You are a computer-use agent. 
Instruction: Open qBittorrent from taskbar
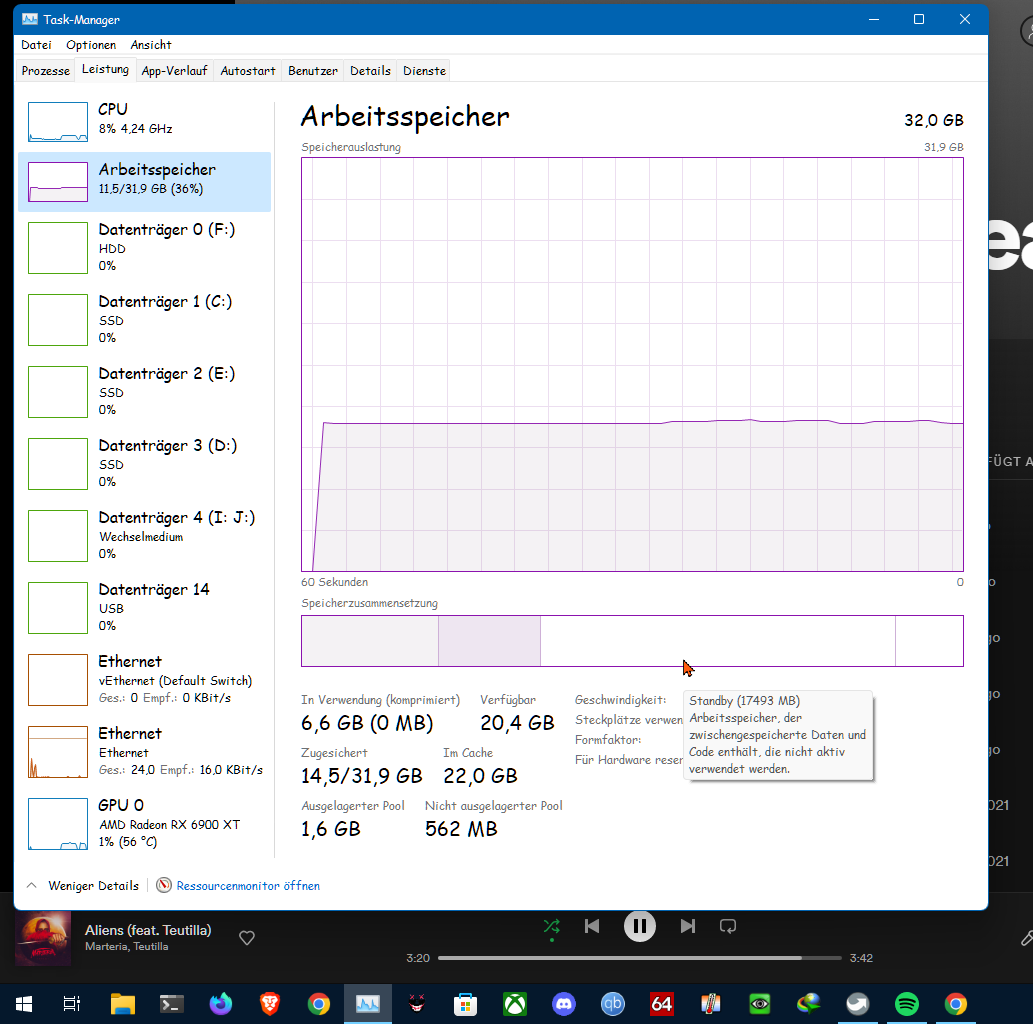pos(613,1004)
